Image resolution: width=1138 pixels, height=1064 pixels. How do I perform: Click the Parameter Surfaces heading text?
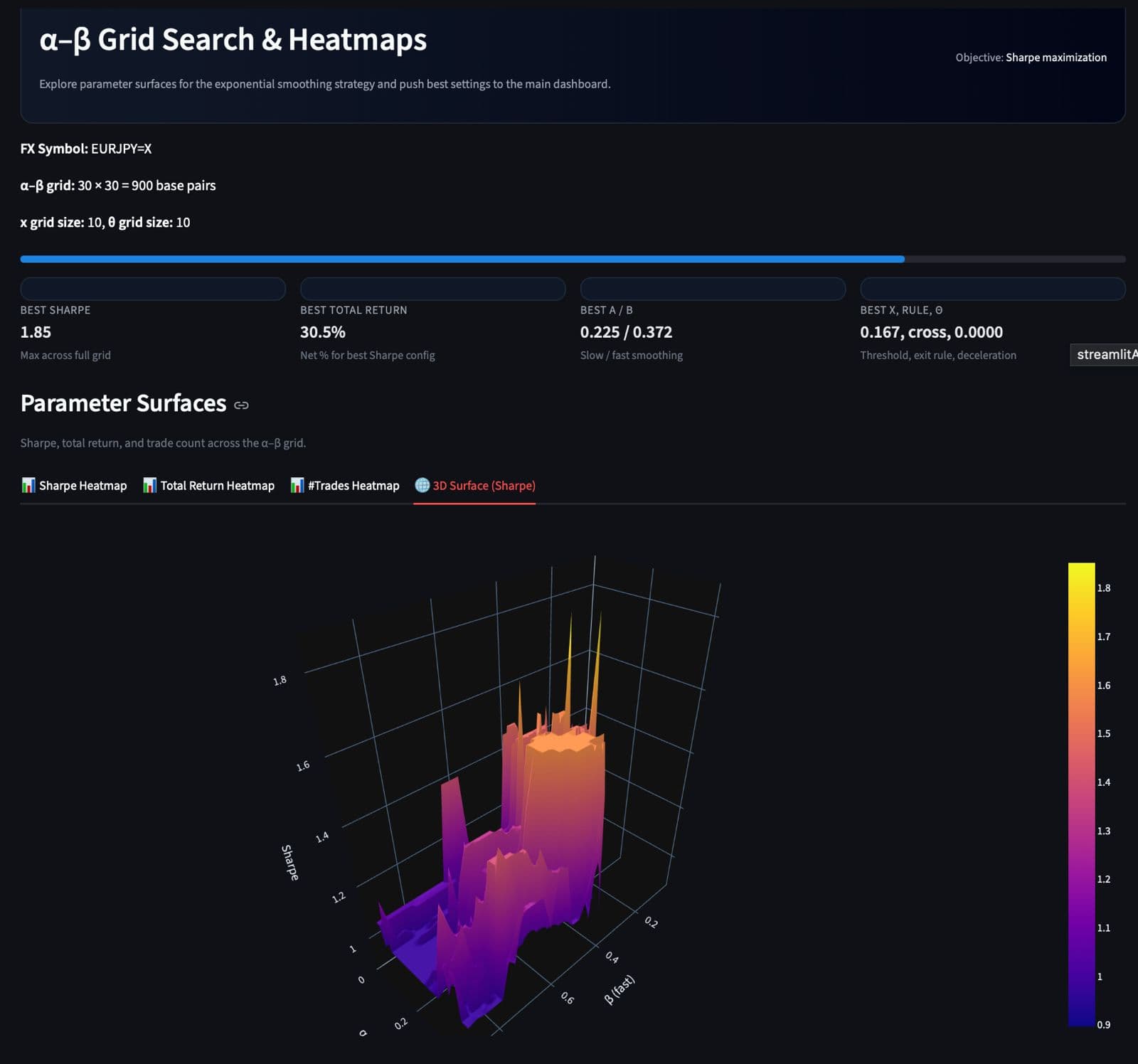click(123, 403)
